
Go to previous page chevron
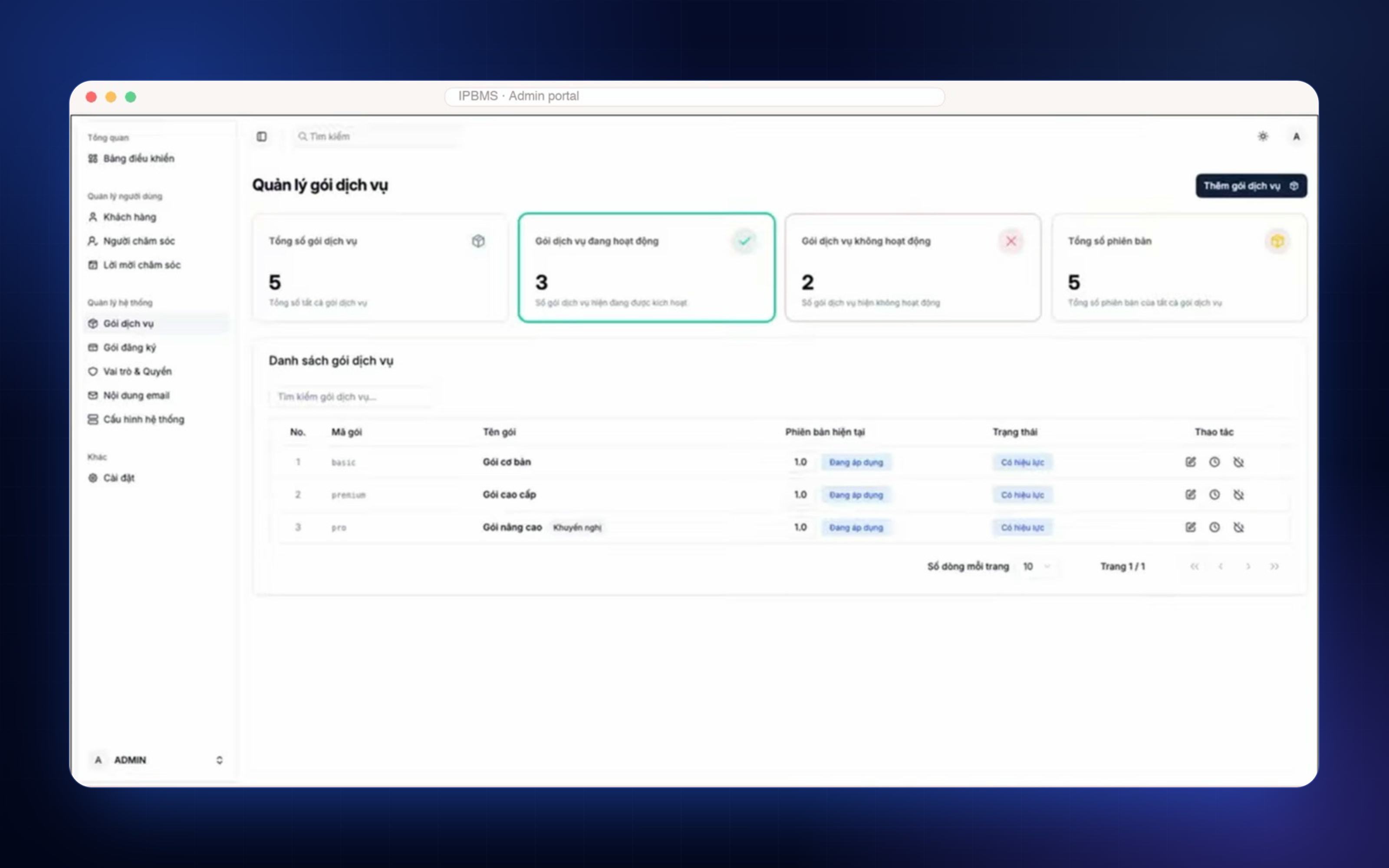1221,567
